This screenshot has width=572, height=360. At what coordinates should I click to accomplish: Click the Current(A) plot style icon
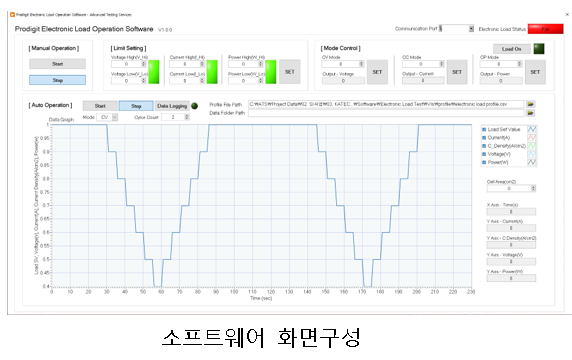point(532,138)
